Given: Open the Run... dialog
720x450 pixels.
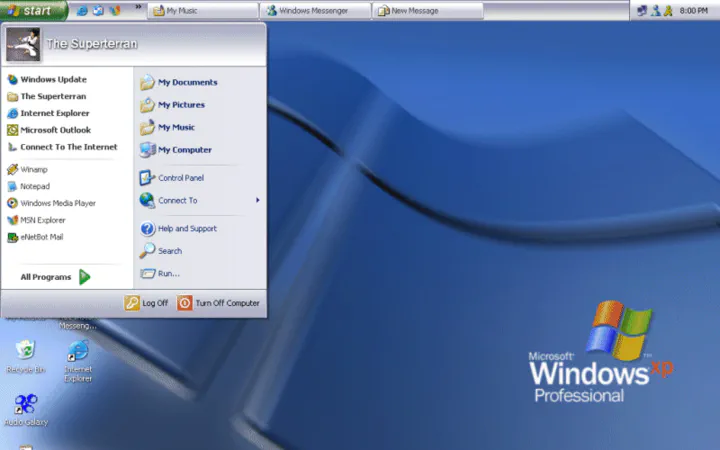Looking at the screenshot, I should (160, 273).
